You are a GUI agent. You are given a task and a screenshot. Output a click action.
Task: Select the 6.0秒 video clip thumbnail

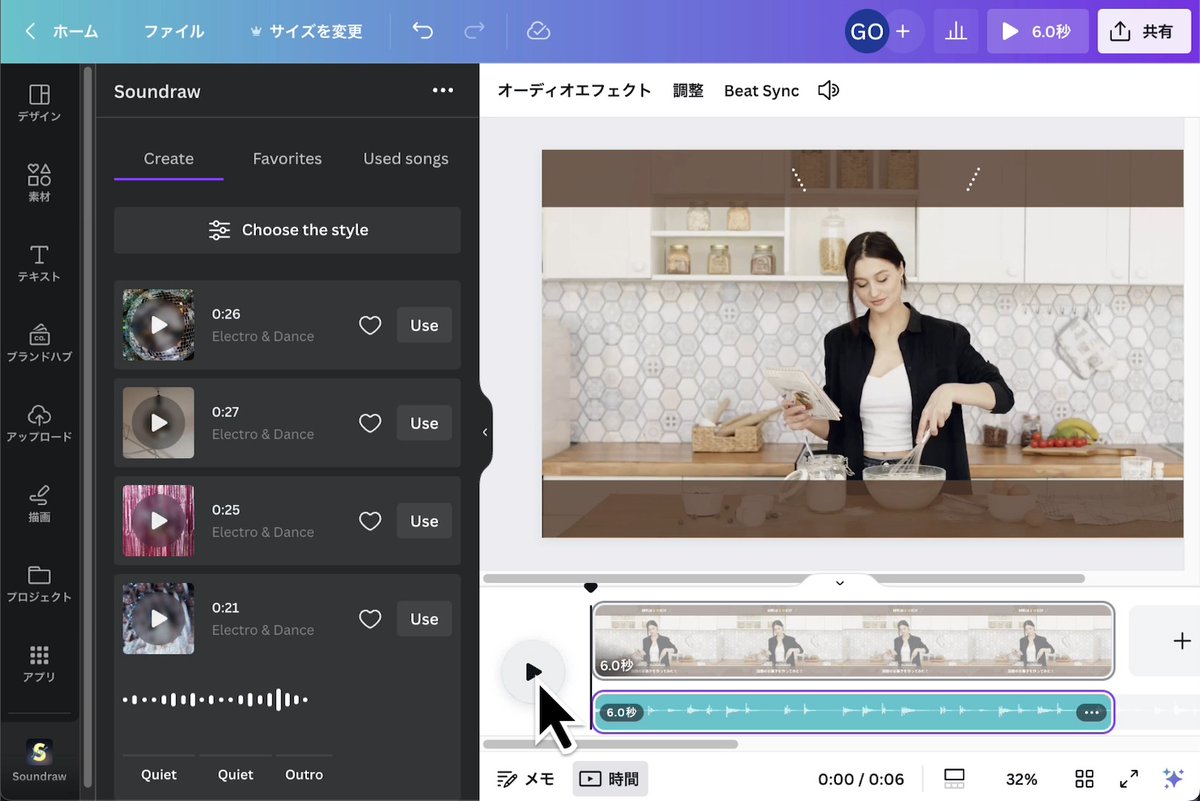click(852, 640)
